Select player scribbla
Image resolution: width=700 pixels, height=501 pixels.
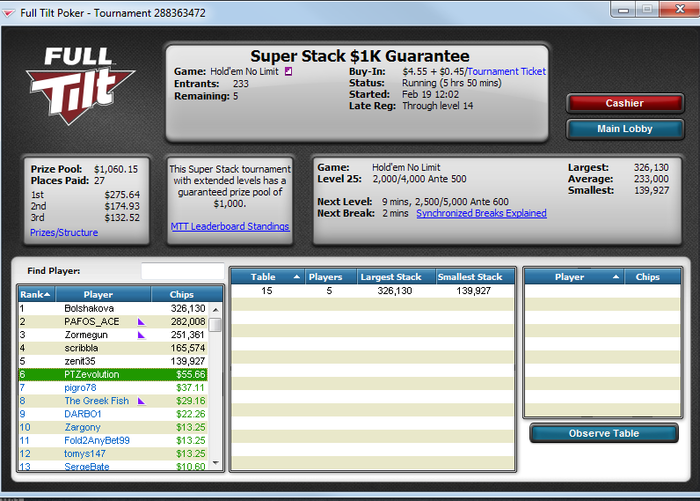click(113, 348)
